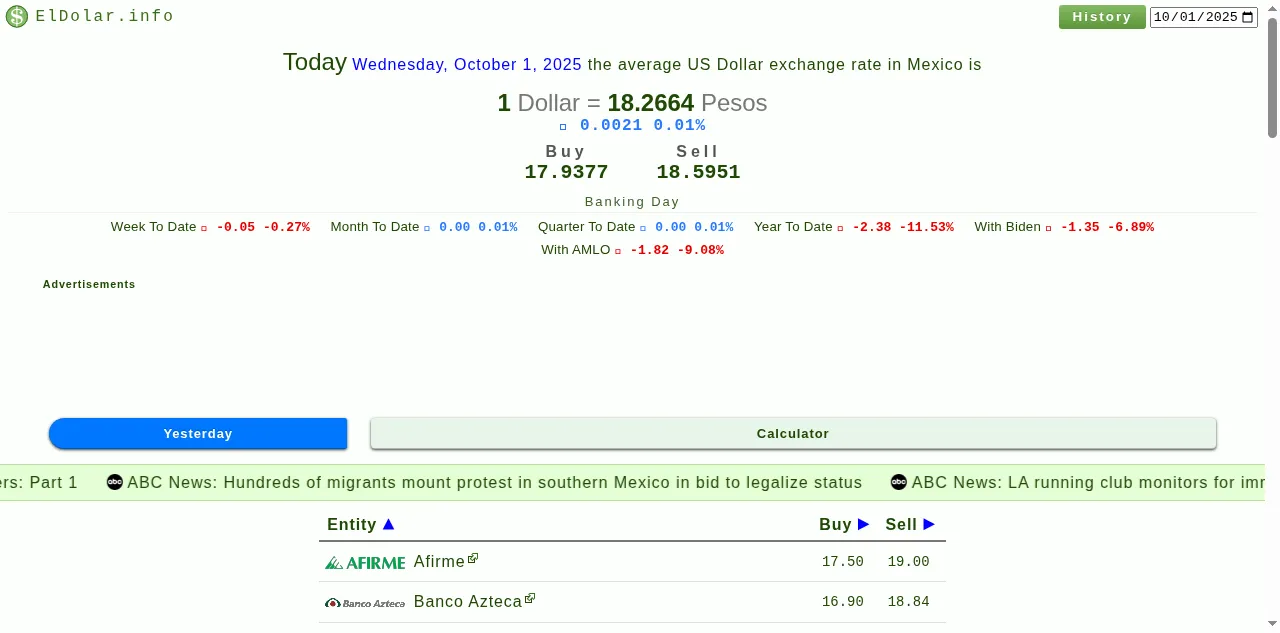Viewport: 1280px width, 633px height.
Task: Click Banco Azteca sell price 18.84
Action: 909,602
